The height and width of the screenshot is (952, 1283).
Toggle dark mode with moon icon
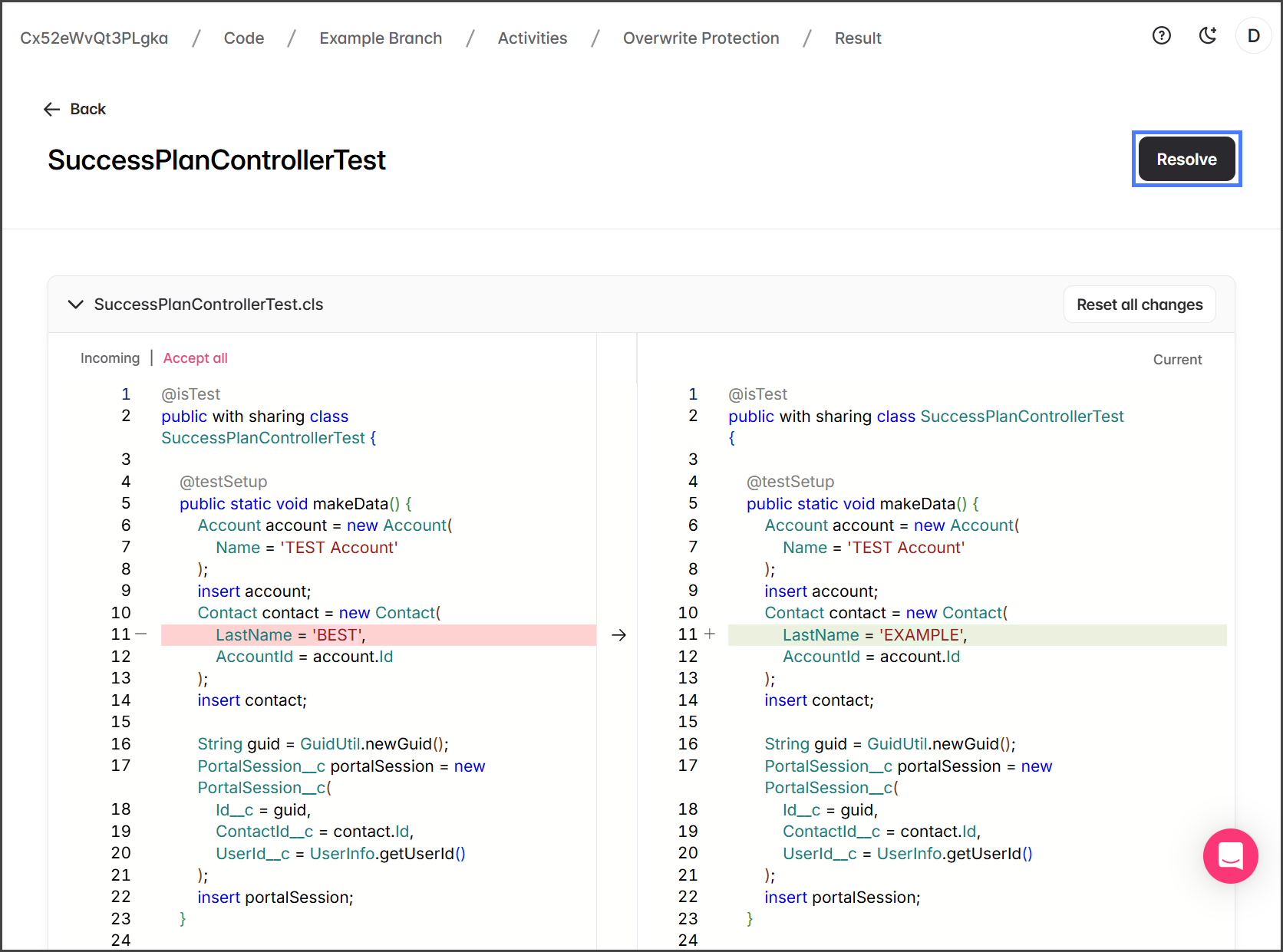(x=1208, y=36)
